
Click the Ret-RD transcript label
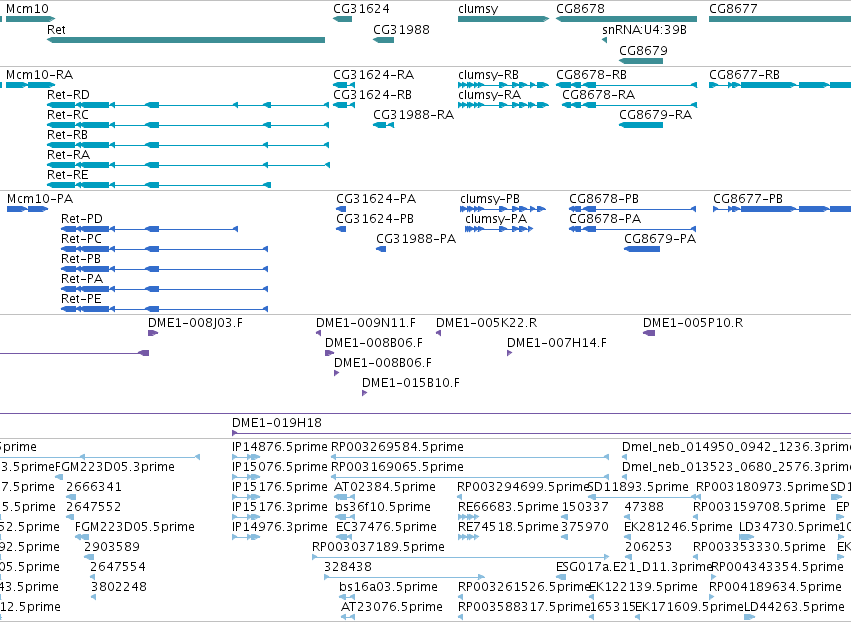pyautogui.click(x=68, y=94)
